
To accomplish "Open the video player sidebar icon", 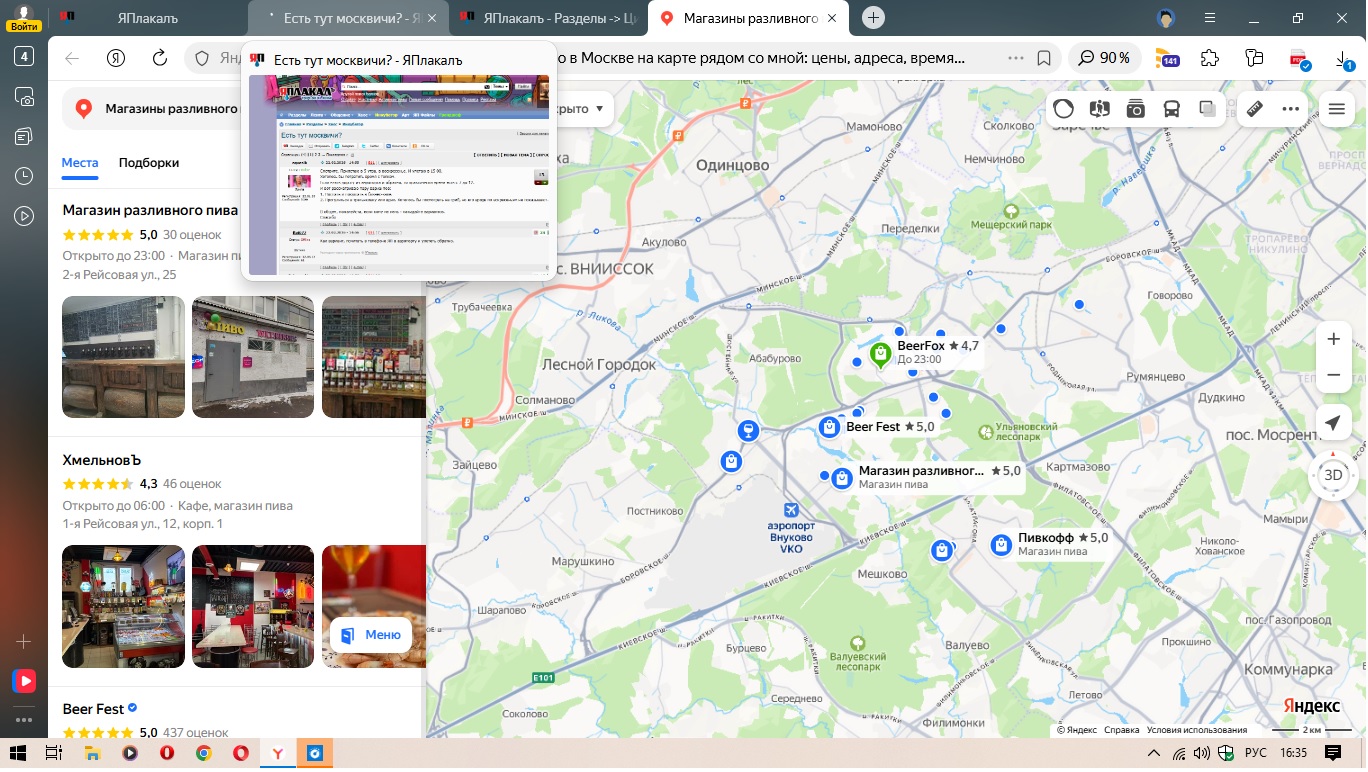I will pos(24,216).
